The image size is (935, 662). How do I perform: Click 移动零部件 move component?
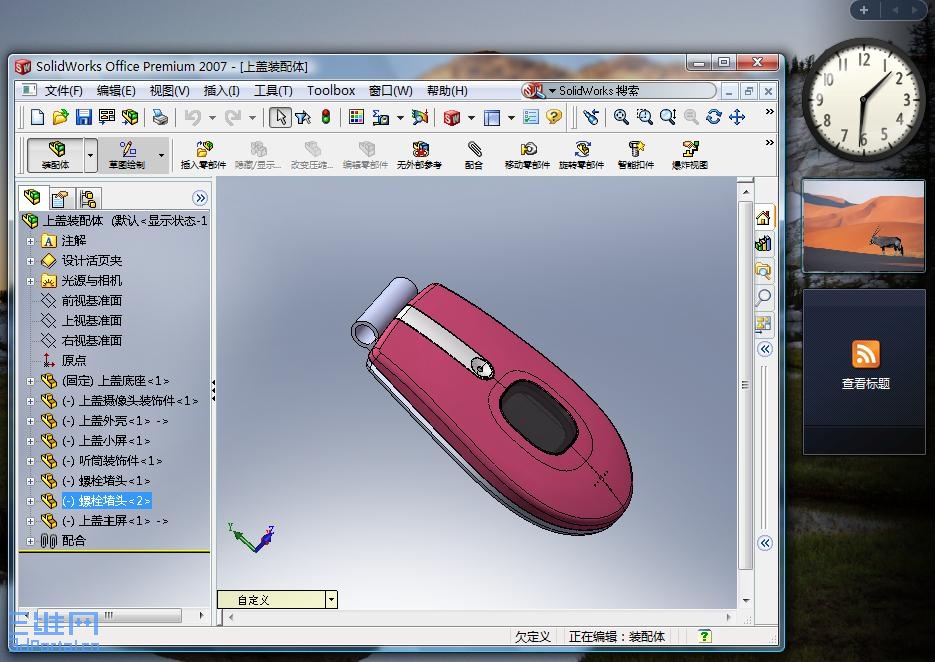[527, 155]
